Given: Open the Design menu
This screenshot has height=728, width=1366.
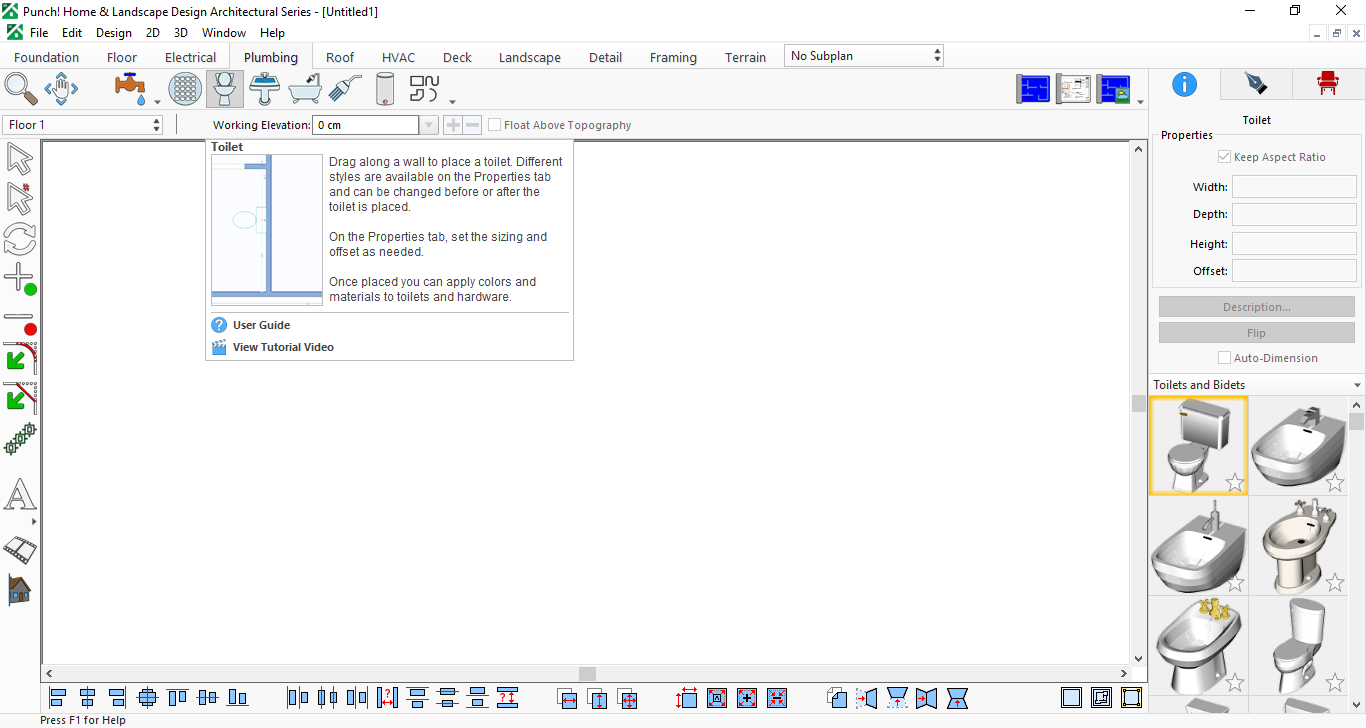Looking at the screenshot, I should pyautogui.click(x=114, y=33).
